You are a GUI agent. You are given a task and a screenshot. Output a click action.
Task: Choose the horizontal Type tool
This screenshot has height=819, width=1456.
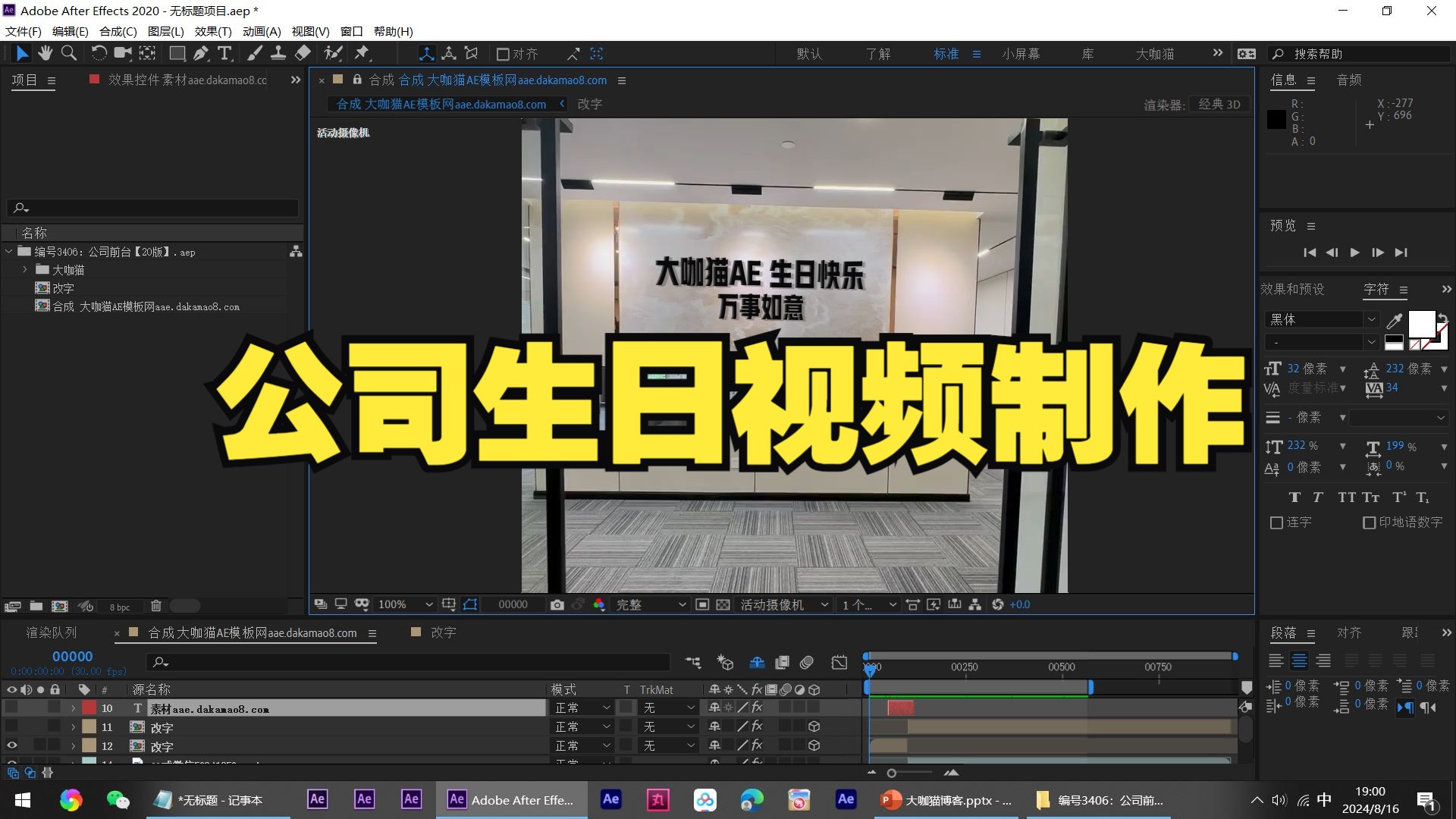point(224,53)
